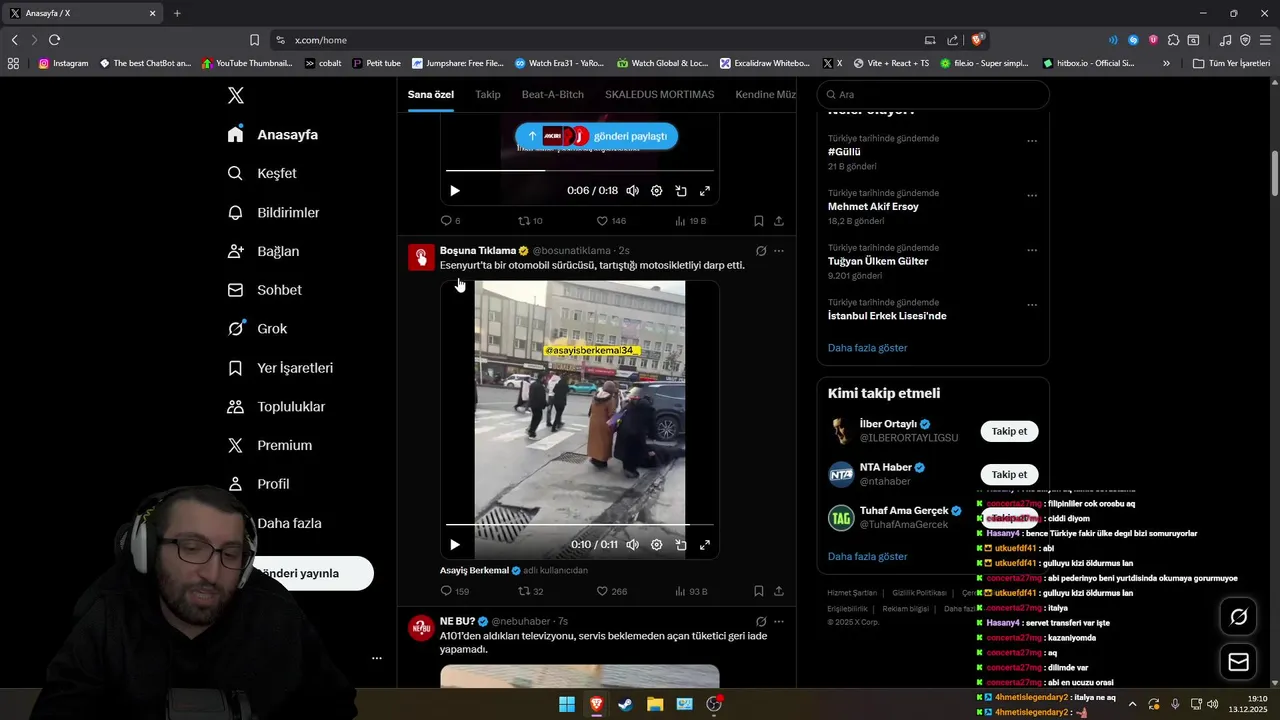
Task: Open the X logo home icon
Action: pos(235,95)
